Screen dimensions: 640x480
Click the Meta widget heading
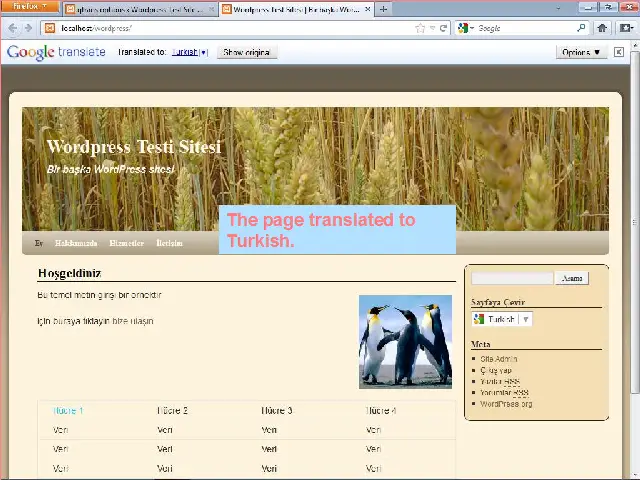click(x=480, y=344)
